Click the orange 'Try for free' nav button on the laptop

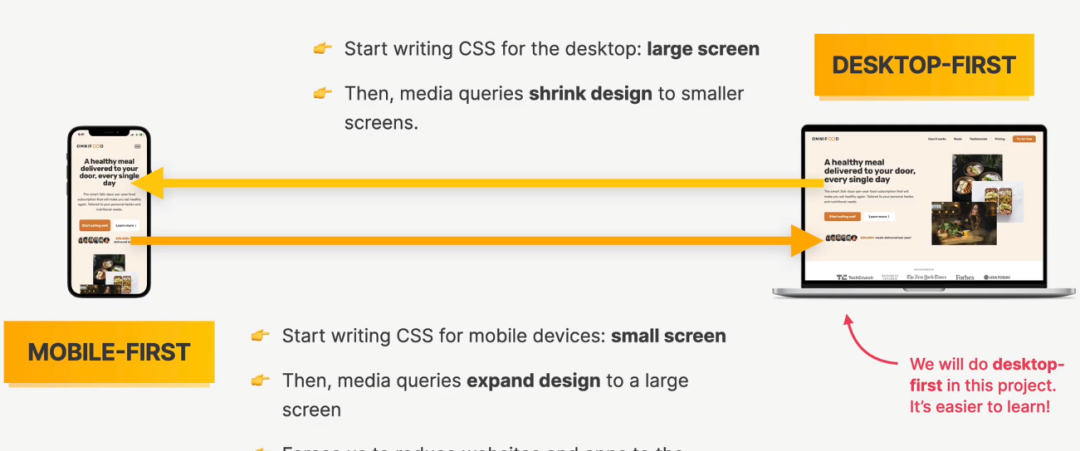pyautogui.click(x=1024, y=139)
